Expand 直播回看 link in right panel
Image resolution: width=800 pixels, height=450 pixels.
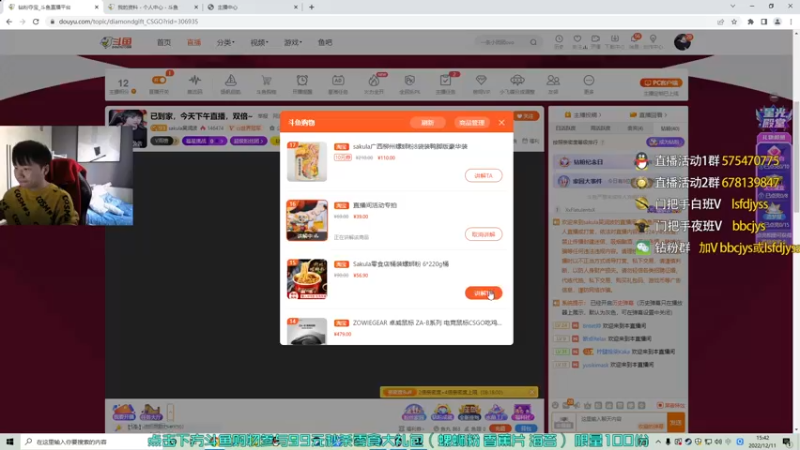click(648, 115)
